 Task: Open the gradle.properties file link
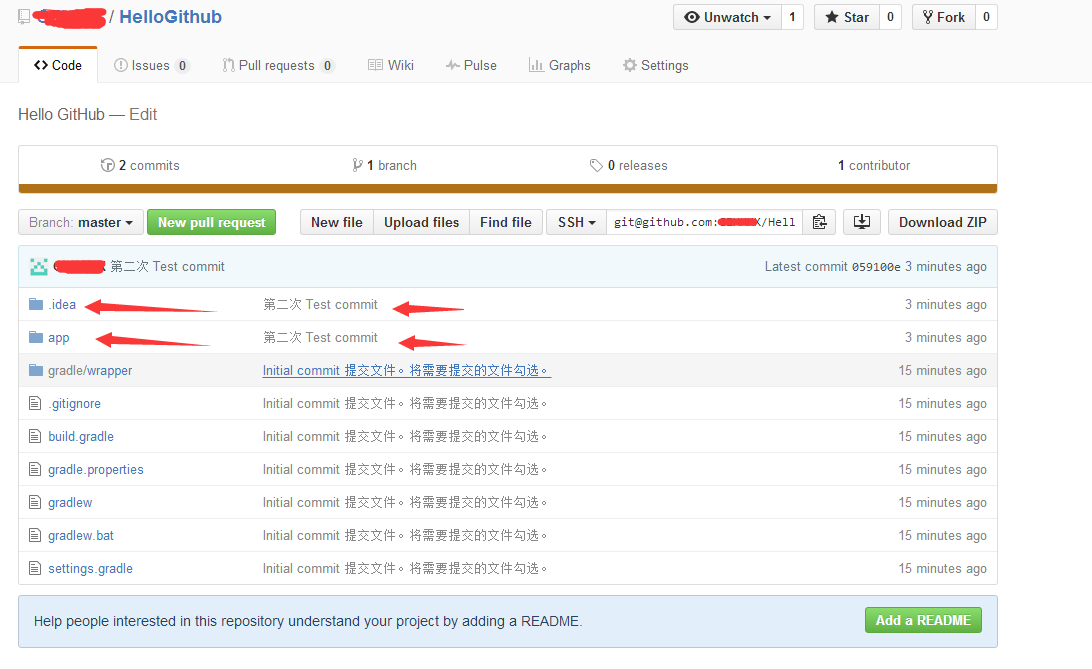coord(95,469)
